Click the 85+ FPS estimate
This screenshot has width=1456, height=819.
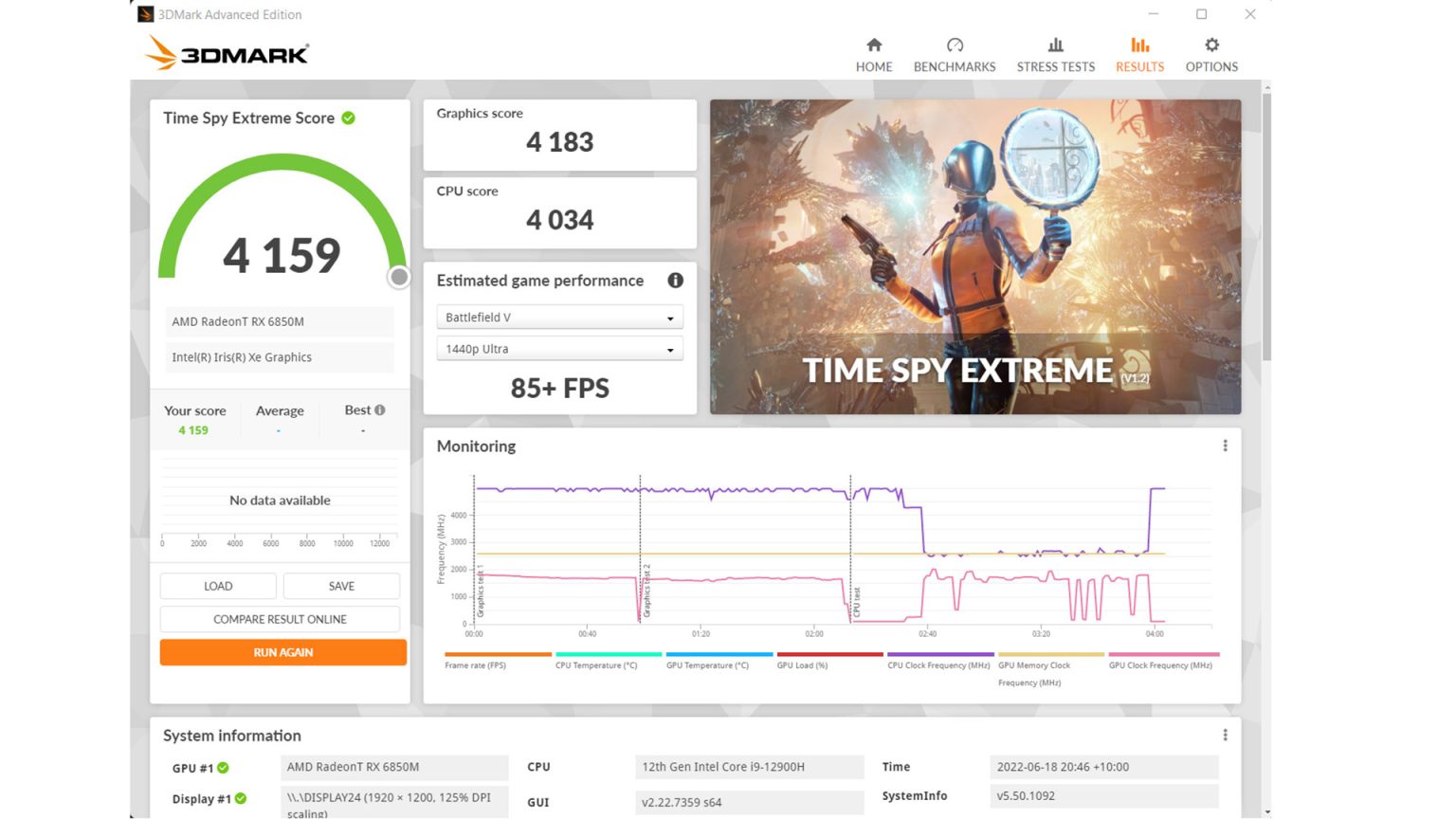[559, 388]
